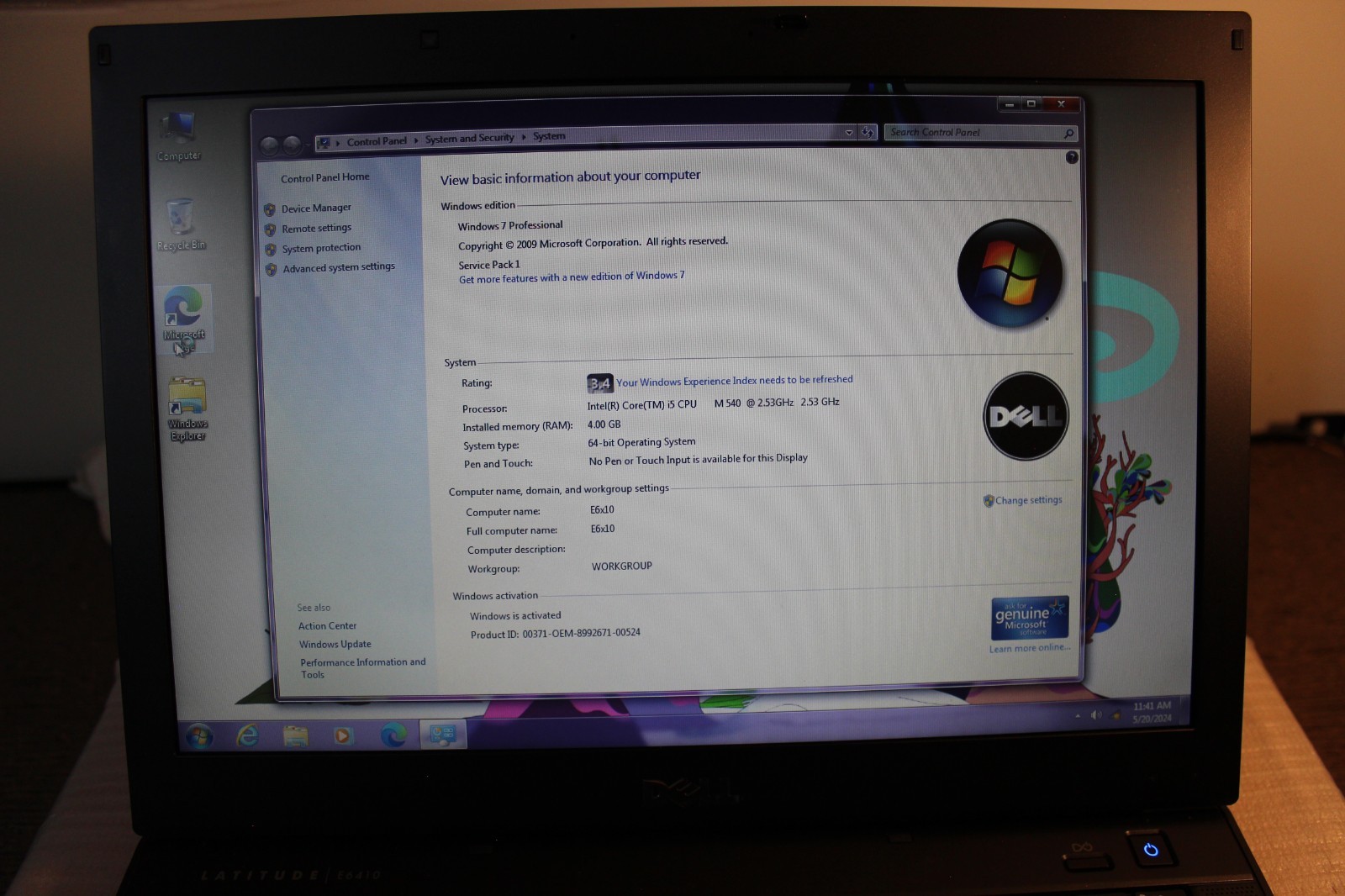Select the System control panel taskbar button
This screenshot has height=896, width=1345.
[x=443, y=735]
